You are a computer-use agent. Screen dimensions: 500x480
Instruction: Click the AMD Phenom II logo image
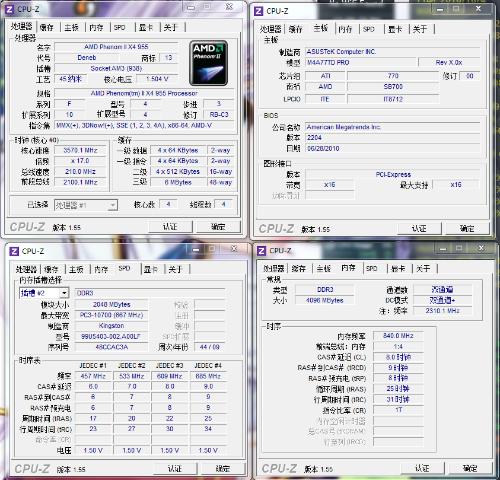tap(209, 63)
